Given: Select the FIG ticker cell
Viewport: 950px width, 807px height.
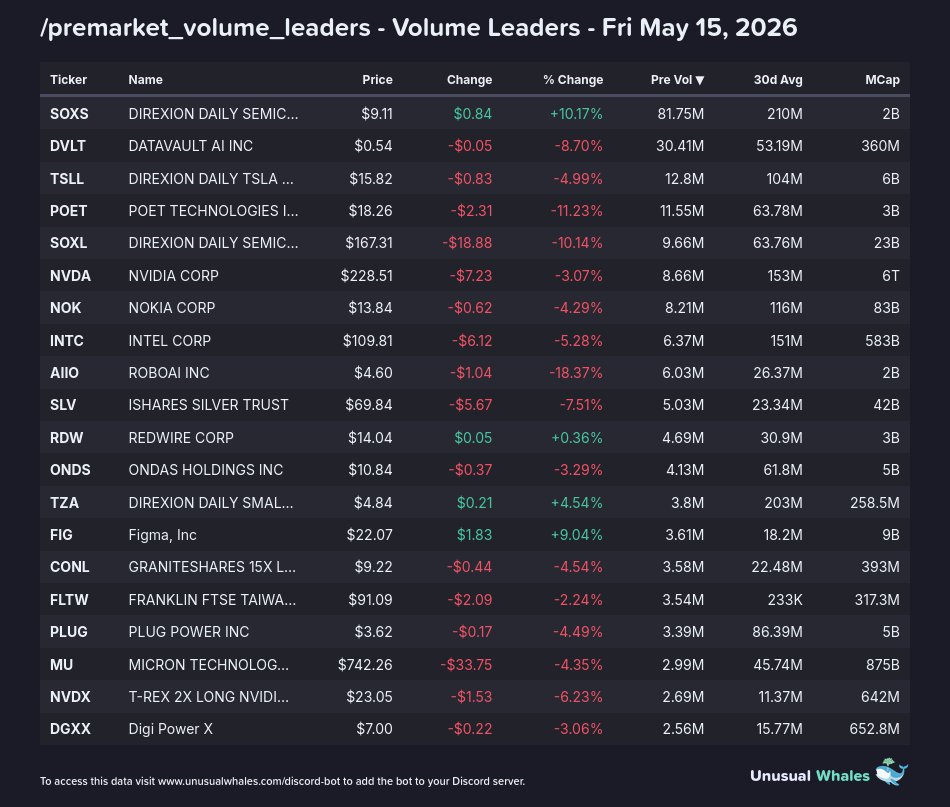Looking at the screenshot, I should 61,535.
